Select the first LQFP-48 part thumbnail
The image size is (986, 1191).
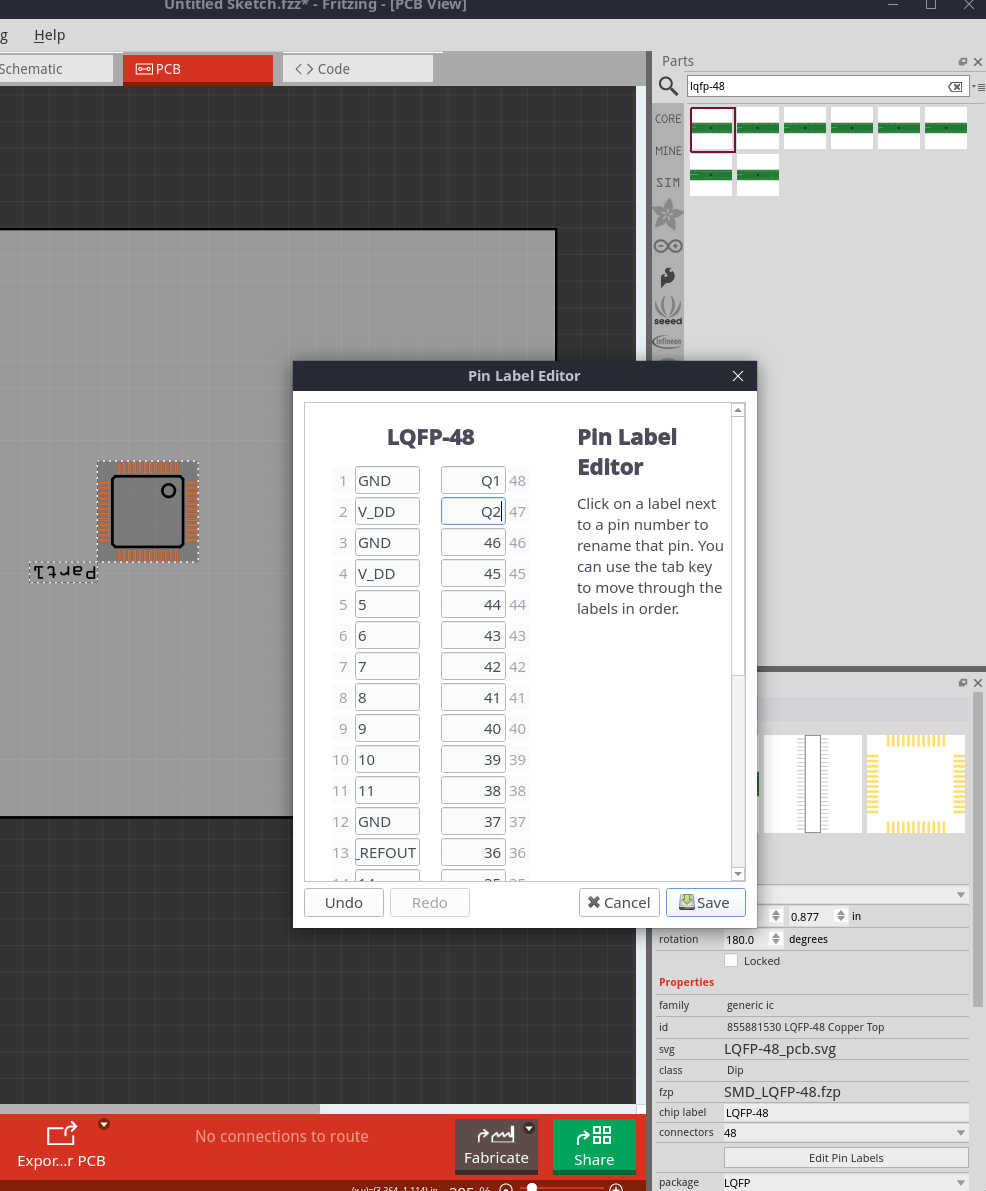click(x=712, y=129)
